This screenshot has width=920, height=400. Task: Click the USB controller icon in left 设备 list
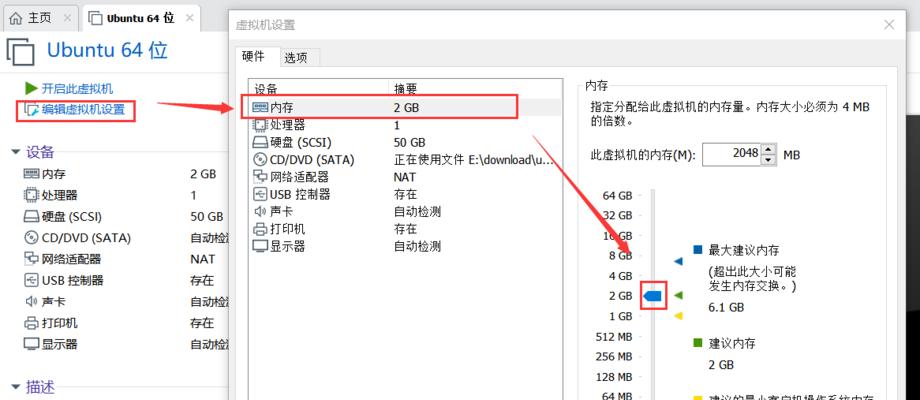tap(31, 280)
